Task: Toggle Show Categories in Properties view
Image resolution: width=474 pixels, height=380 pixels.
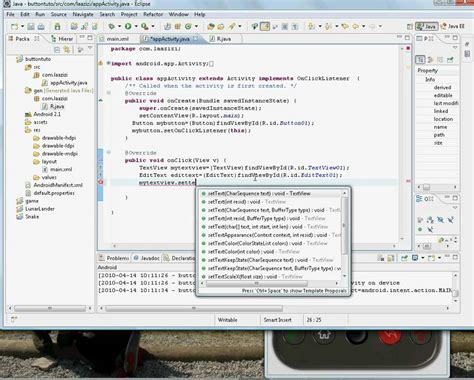Action: [420, 60]
